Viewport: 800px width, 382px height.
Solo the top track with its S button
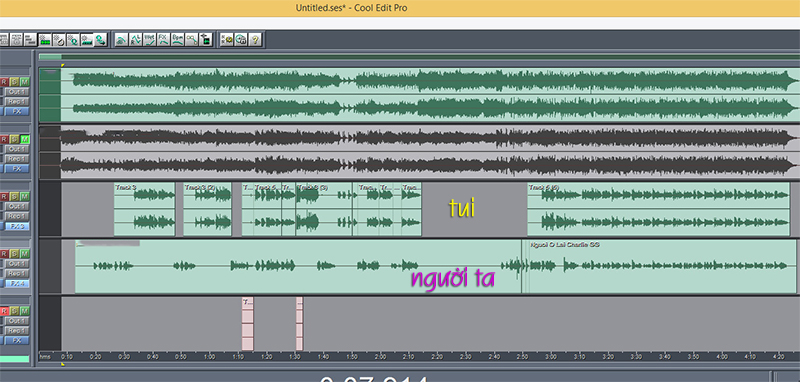pyautogui.click(x=14, y=82)
